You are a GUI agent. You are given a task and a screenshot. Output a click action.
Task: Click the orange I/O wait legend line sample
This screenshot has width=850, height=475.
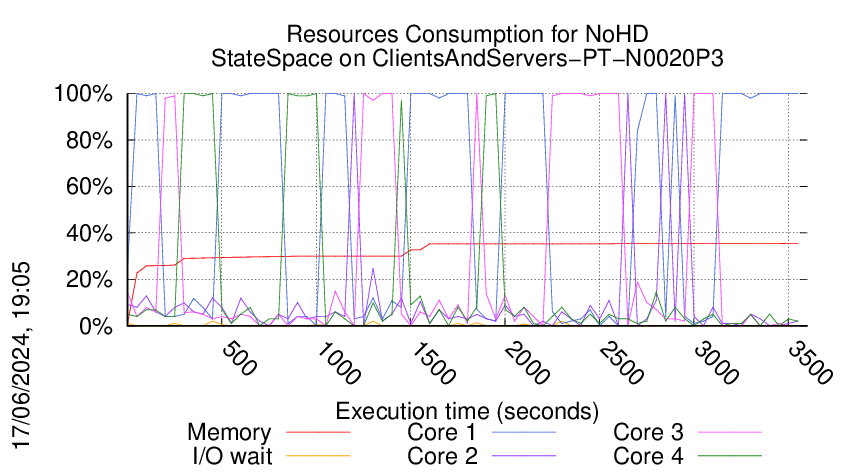tap(318, 456)
